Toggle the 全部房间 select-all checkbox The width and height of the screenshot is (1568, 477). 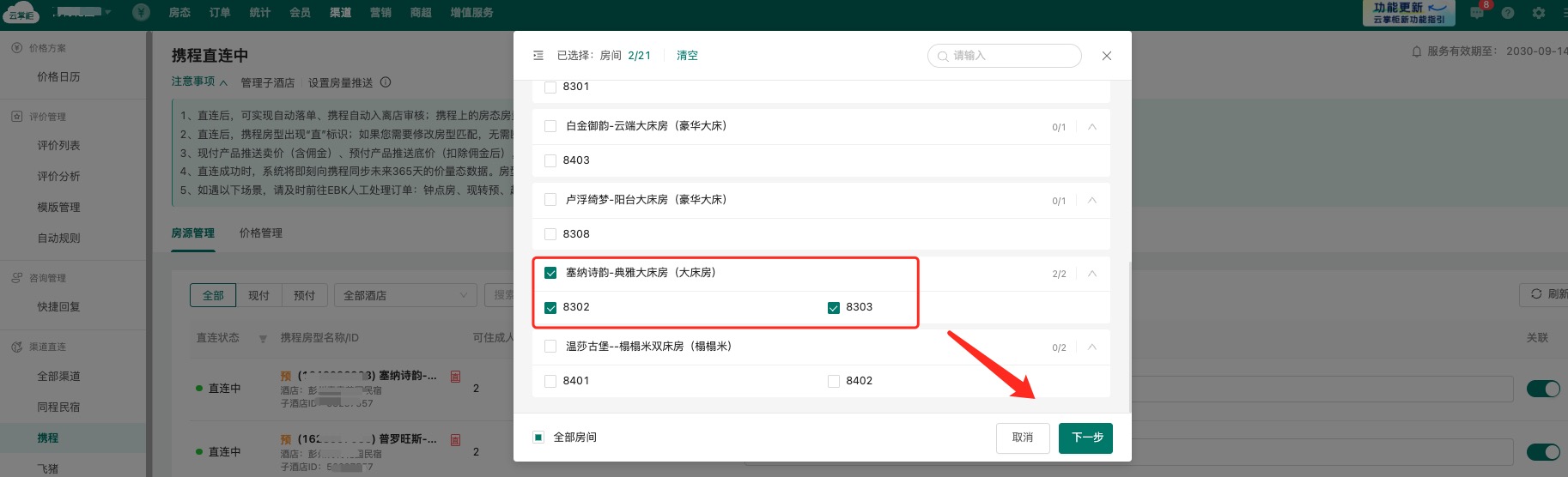click(x=538, y=438)
